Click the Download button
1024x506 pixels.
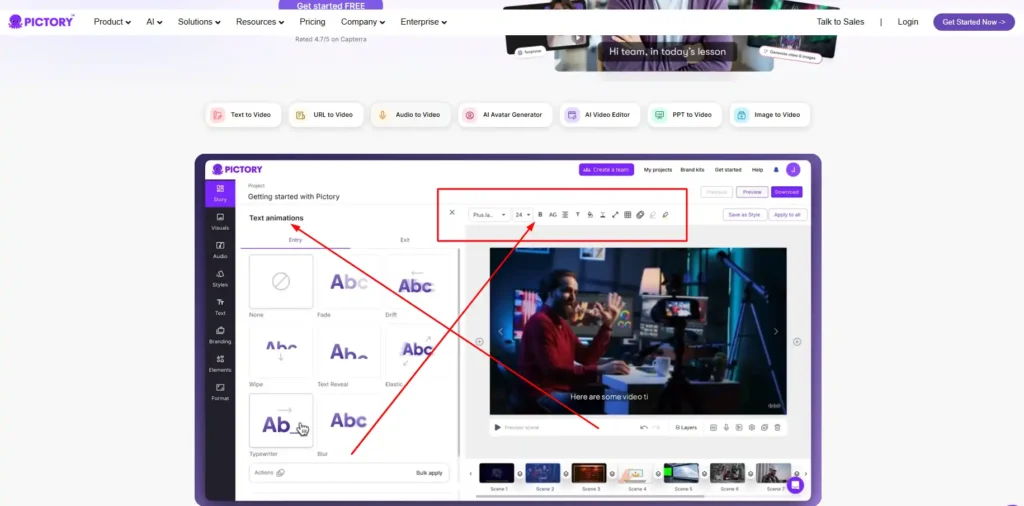[x=786, y=192]
